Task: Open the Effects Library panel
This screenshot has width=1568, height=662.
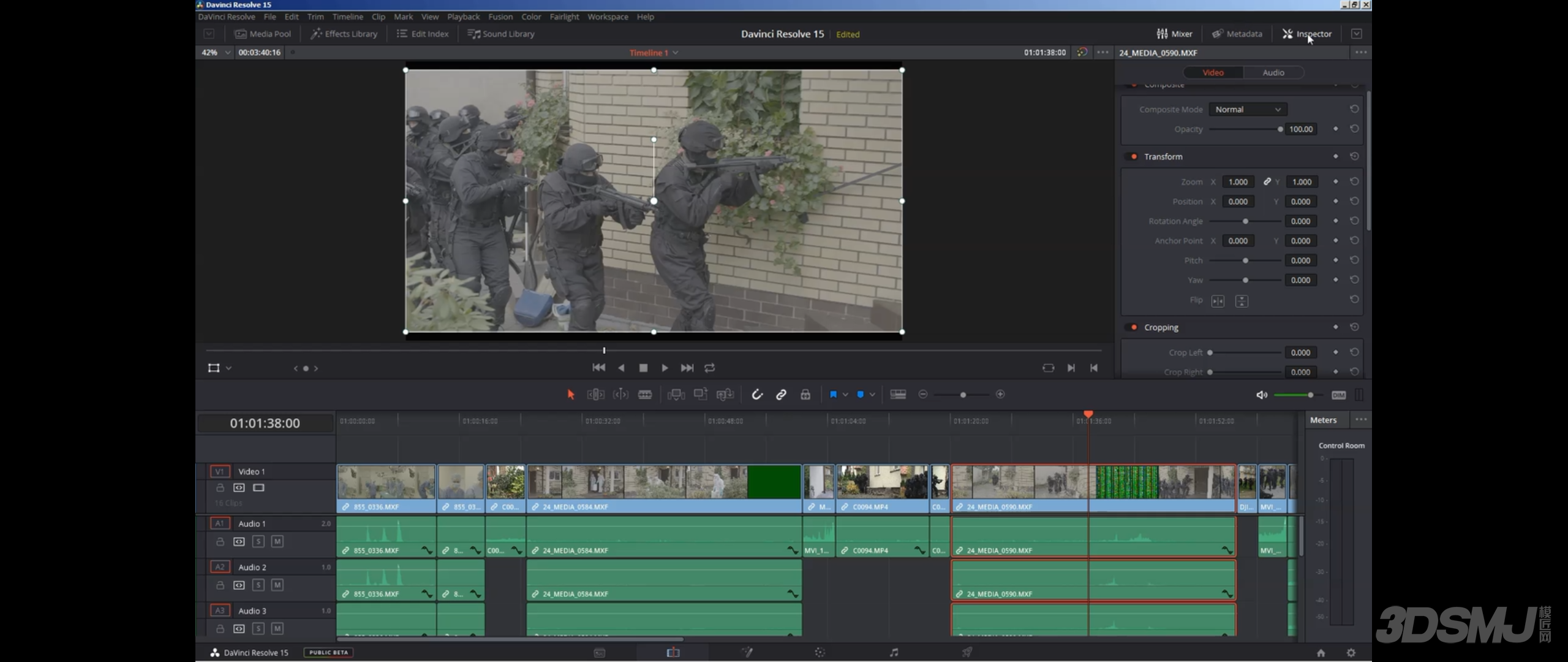Action: pos(344,34)
